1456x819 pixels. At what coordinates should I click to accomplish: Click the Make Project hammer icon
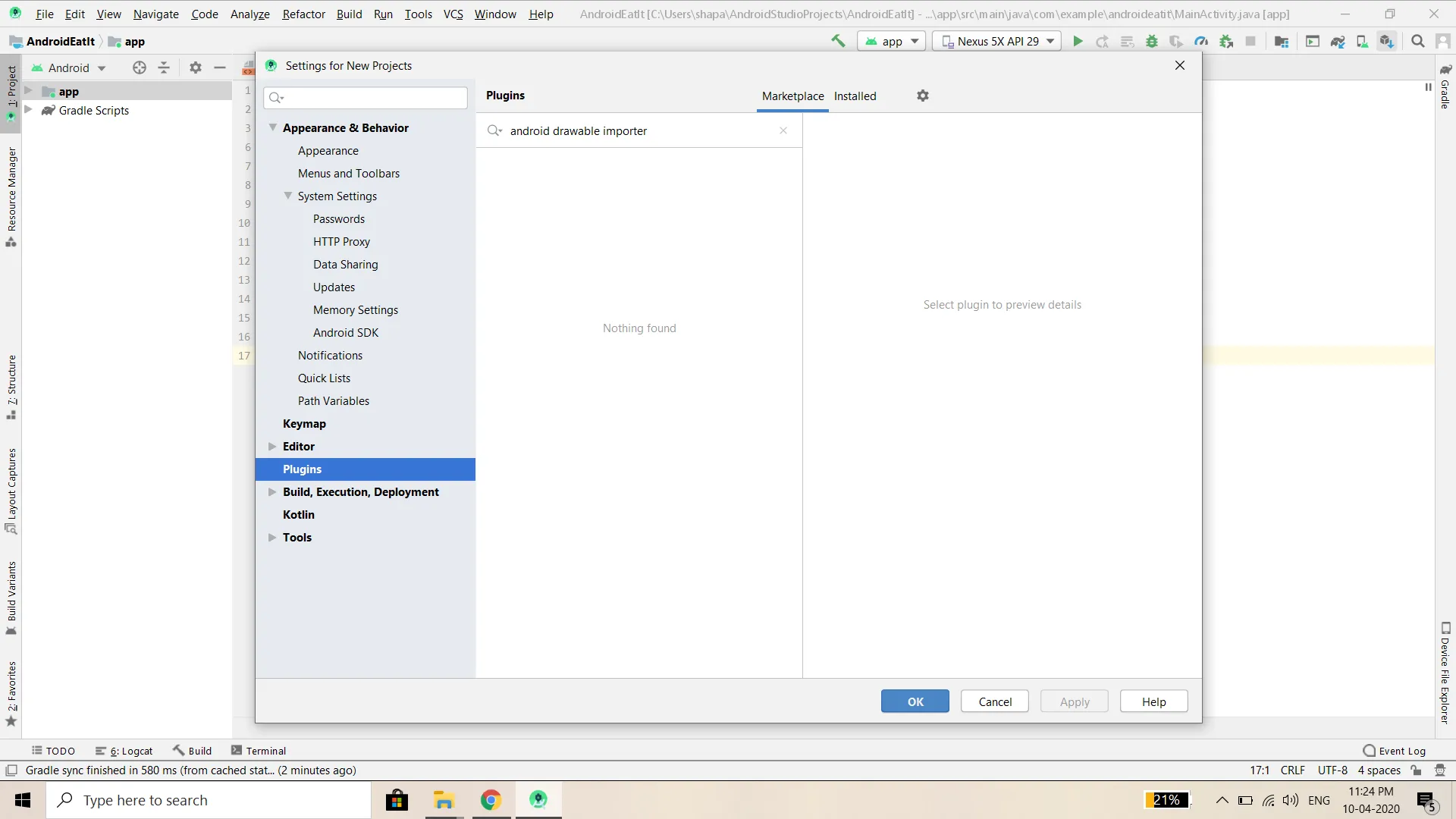pyautogui.click(x=838, y=41)
